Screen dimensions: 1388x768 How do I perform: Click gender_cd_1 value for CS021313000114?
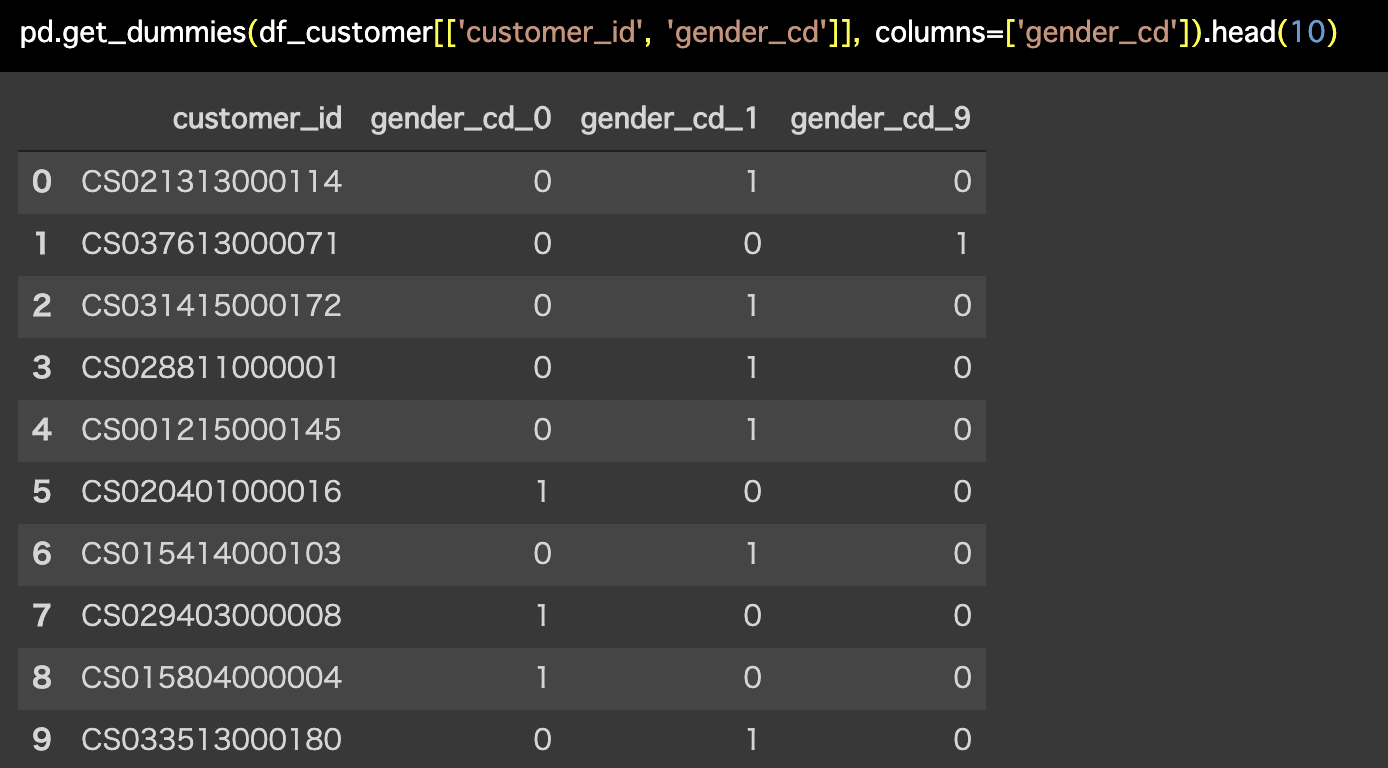click(x=752, y=182)
